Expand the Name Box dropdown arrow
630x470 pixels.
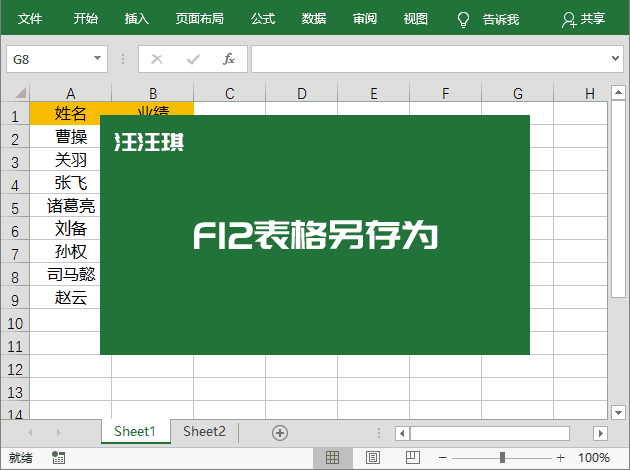(x=97, y=58)
